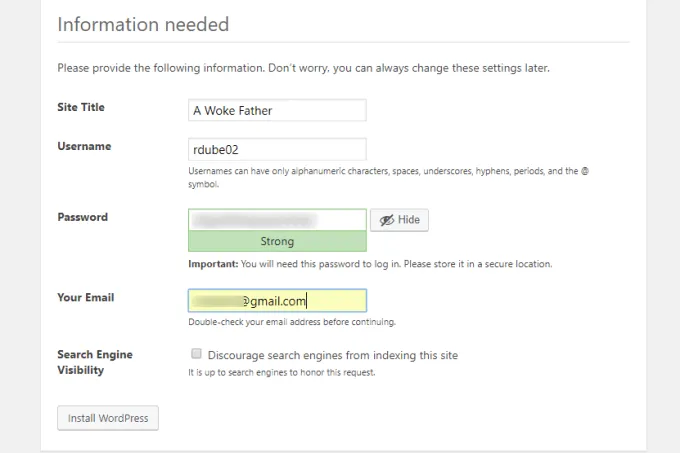This screenshot has height=453, width=680.
Task: Click the 'Site Title' field label
Action: 81,107
